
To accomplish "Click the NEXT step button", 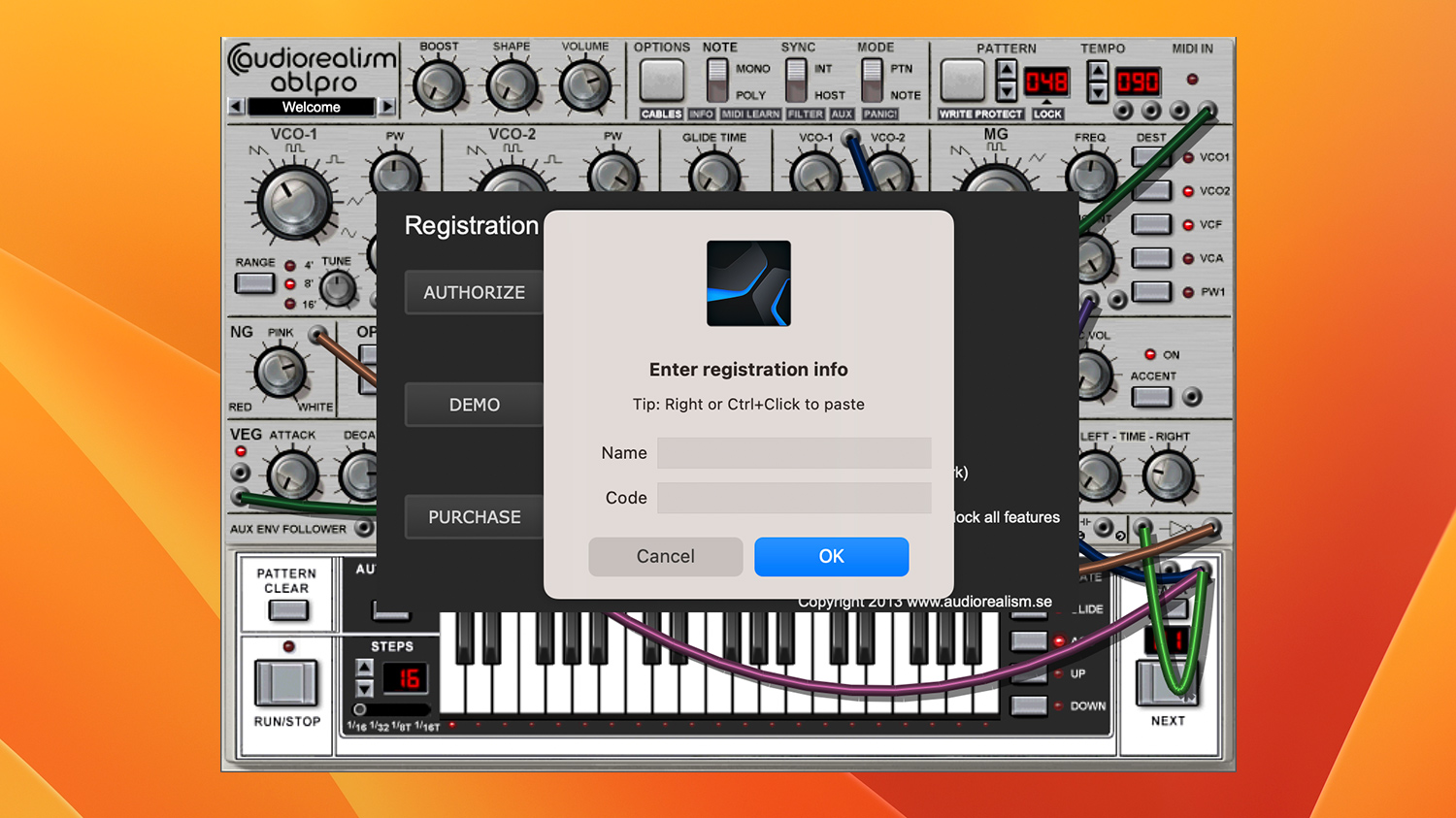I will click(1166, 682).
